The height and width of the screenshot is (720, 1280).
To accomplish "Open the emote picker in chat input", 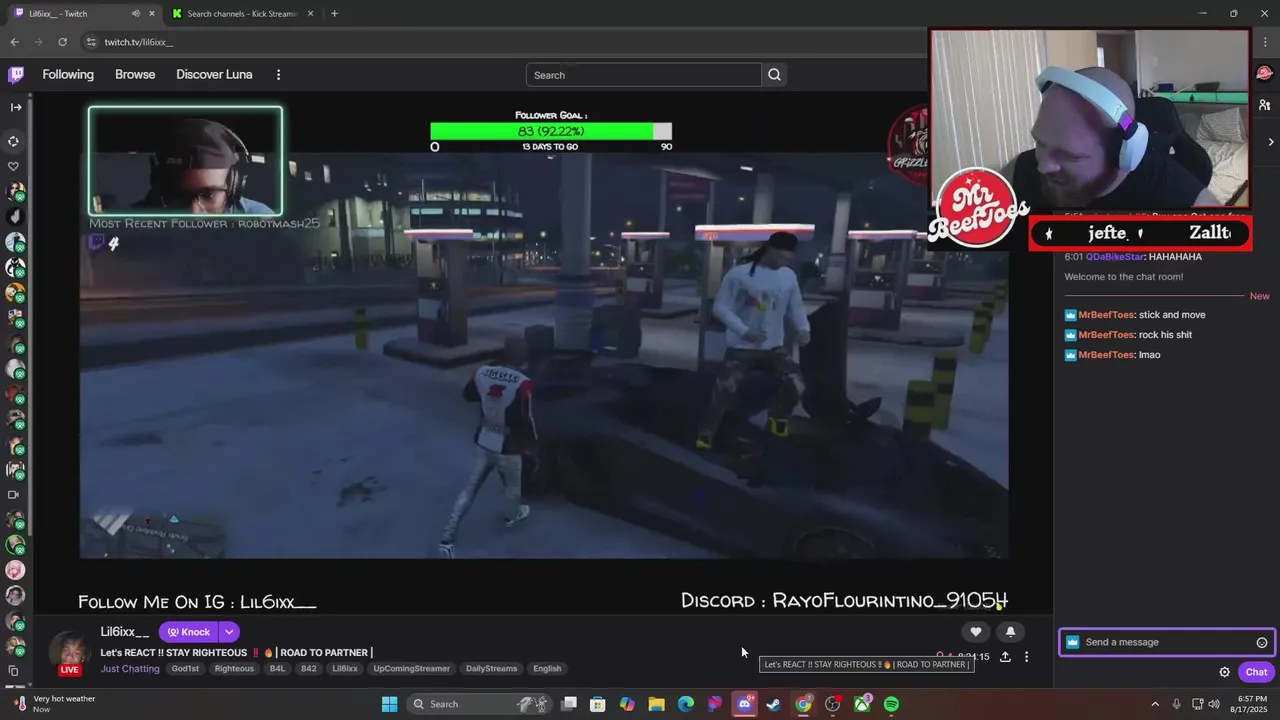I will point(1262,643).
